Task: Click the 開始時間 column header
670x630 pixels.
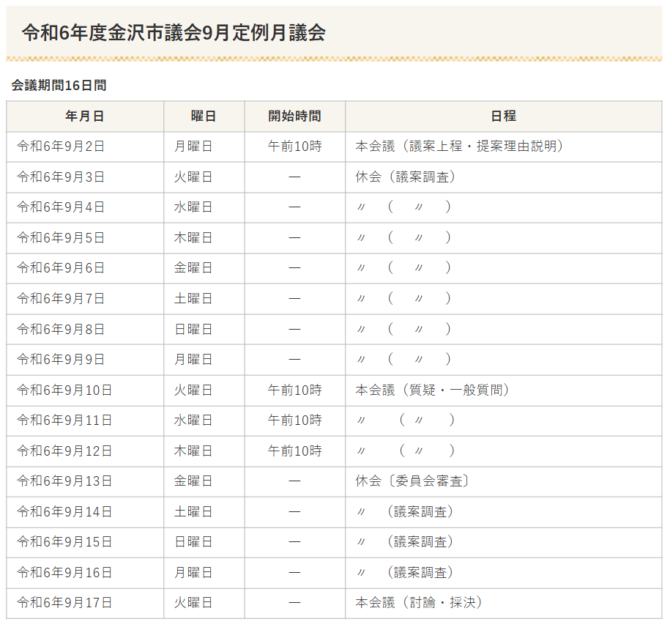Action: click(294, 116)
